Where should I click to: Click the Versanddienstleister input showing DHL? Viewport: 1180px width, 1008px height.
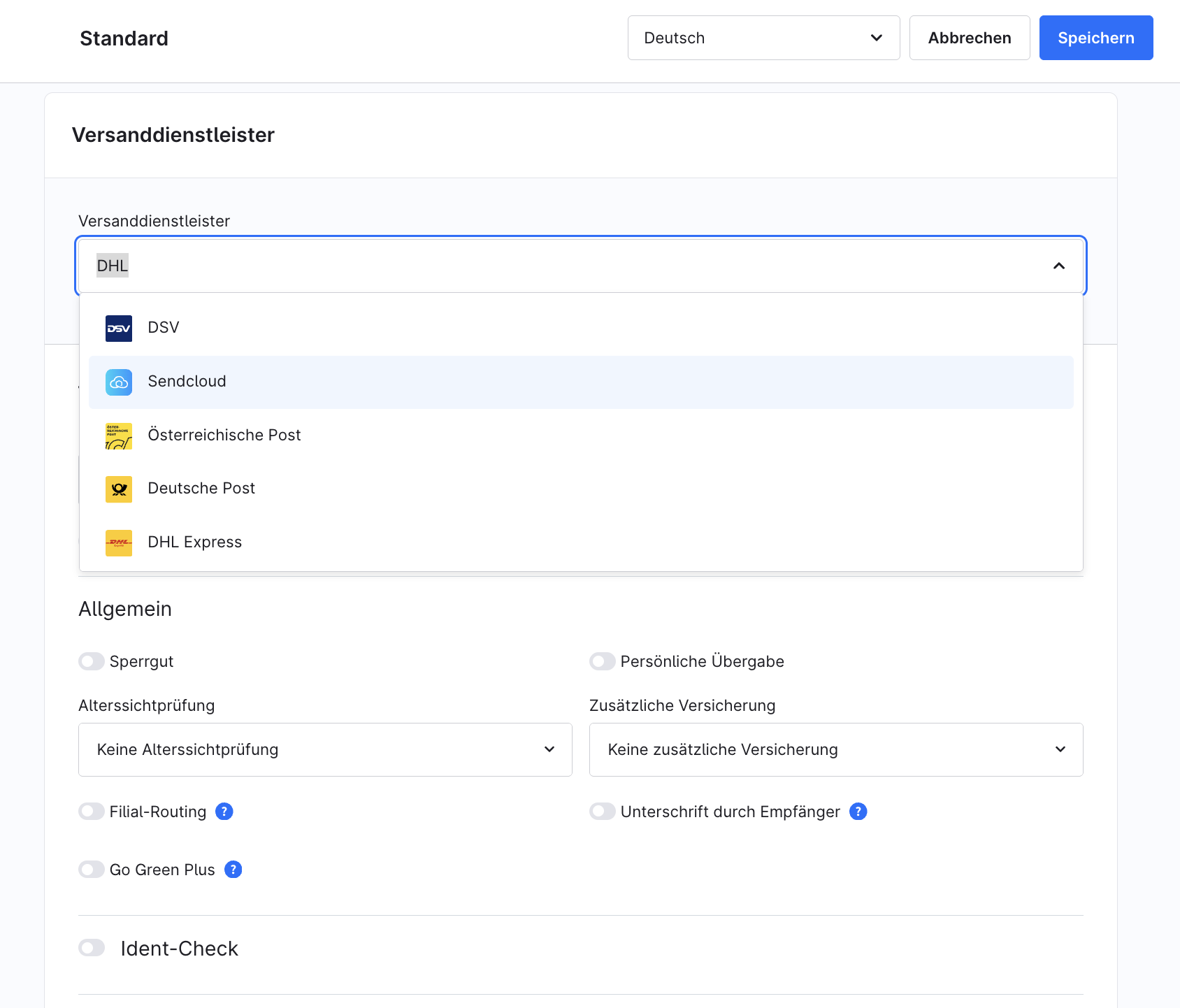[x=559, y=266]
